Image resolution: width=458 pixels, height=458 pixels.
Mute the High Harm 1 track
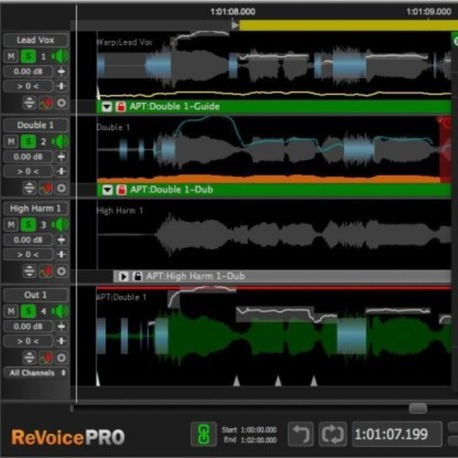(11, 225)
